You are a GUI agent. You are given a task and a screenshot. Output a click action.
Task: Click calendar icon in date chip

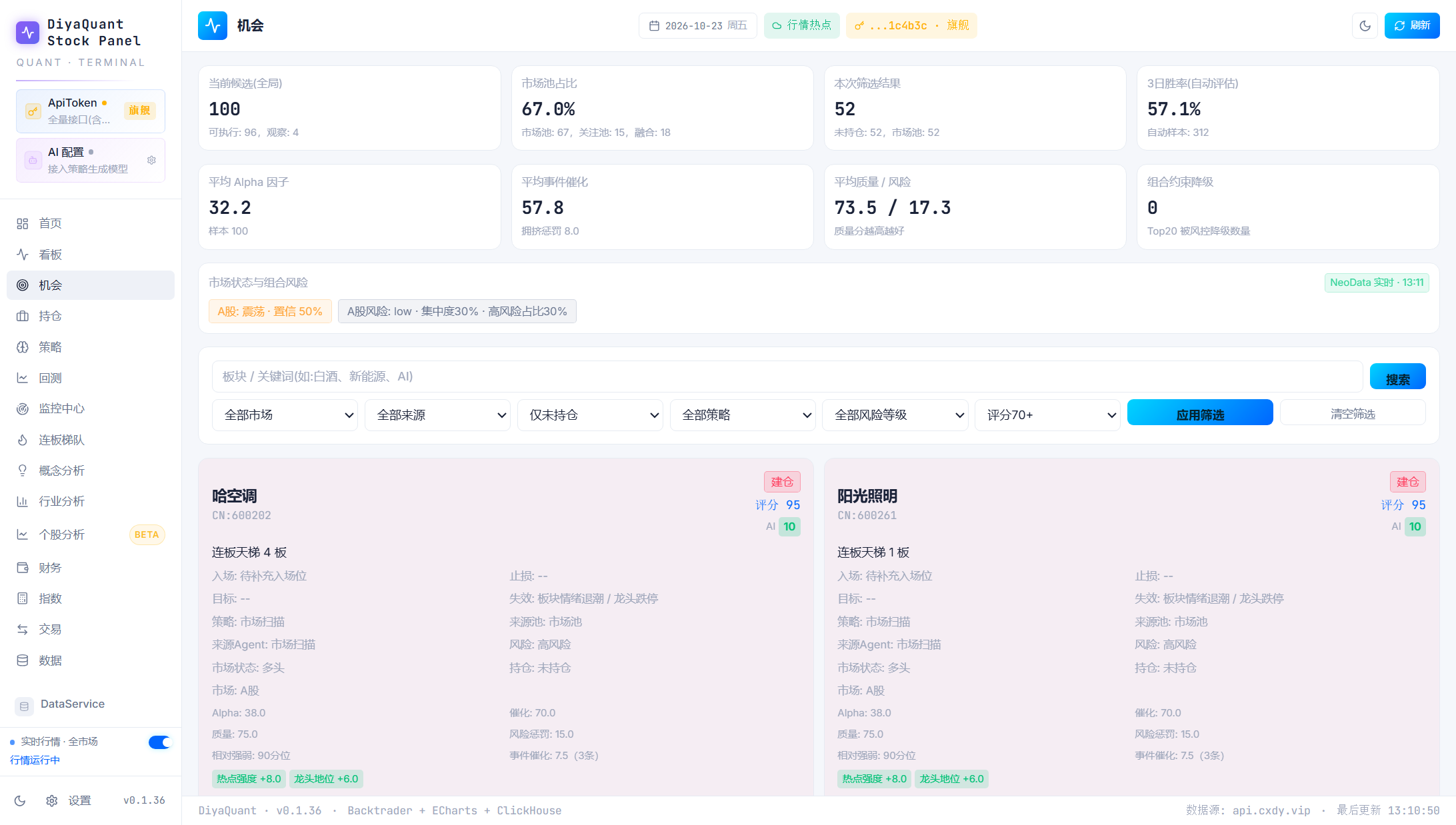[655, 25]
